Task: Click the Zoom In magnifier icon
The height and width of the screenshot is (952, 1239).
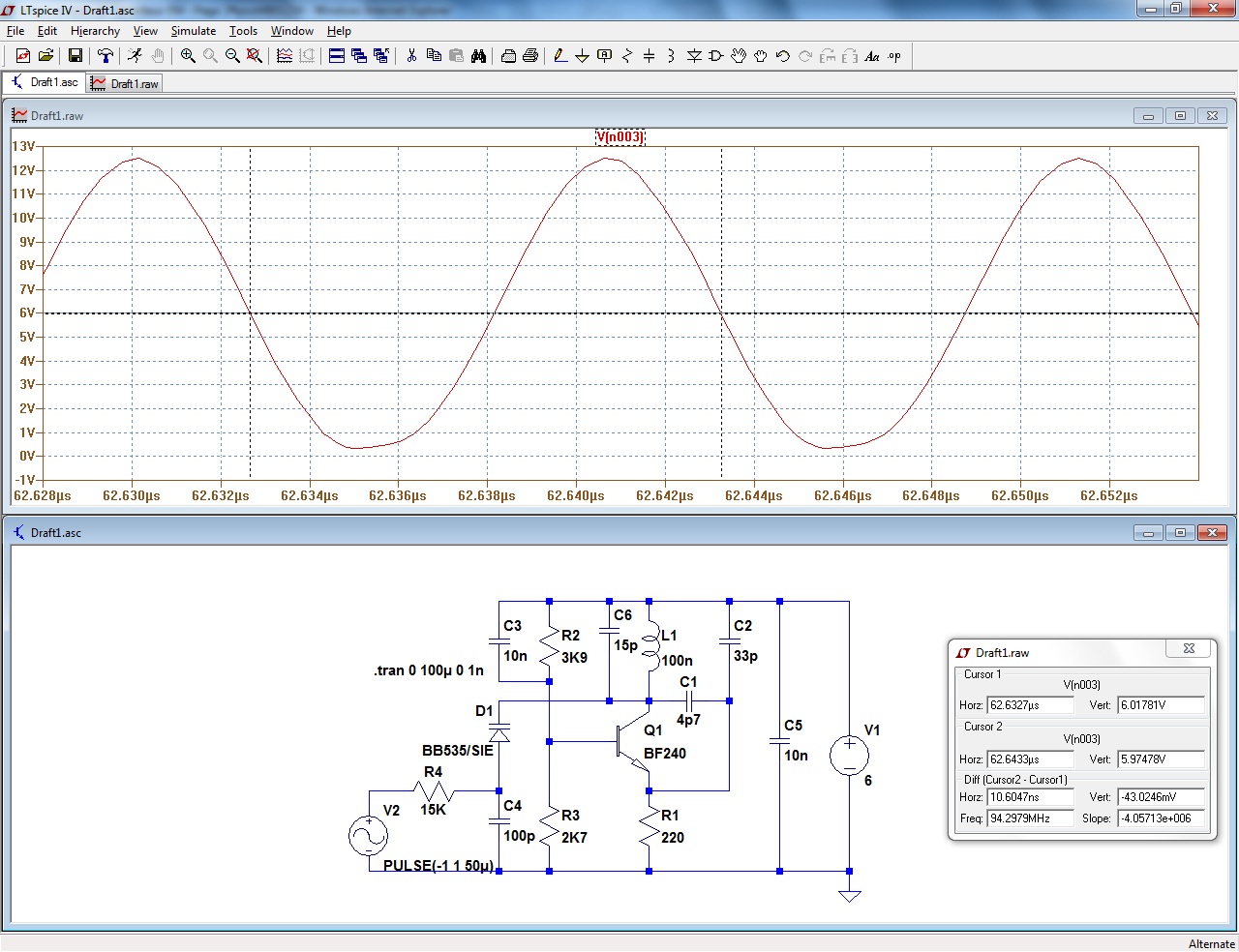Action: click(188, 56)
